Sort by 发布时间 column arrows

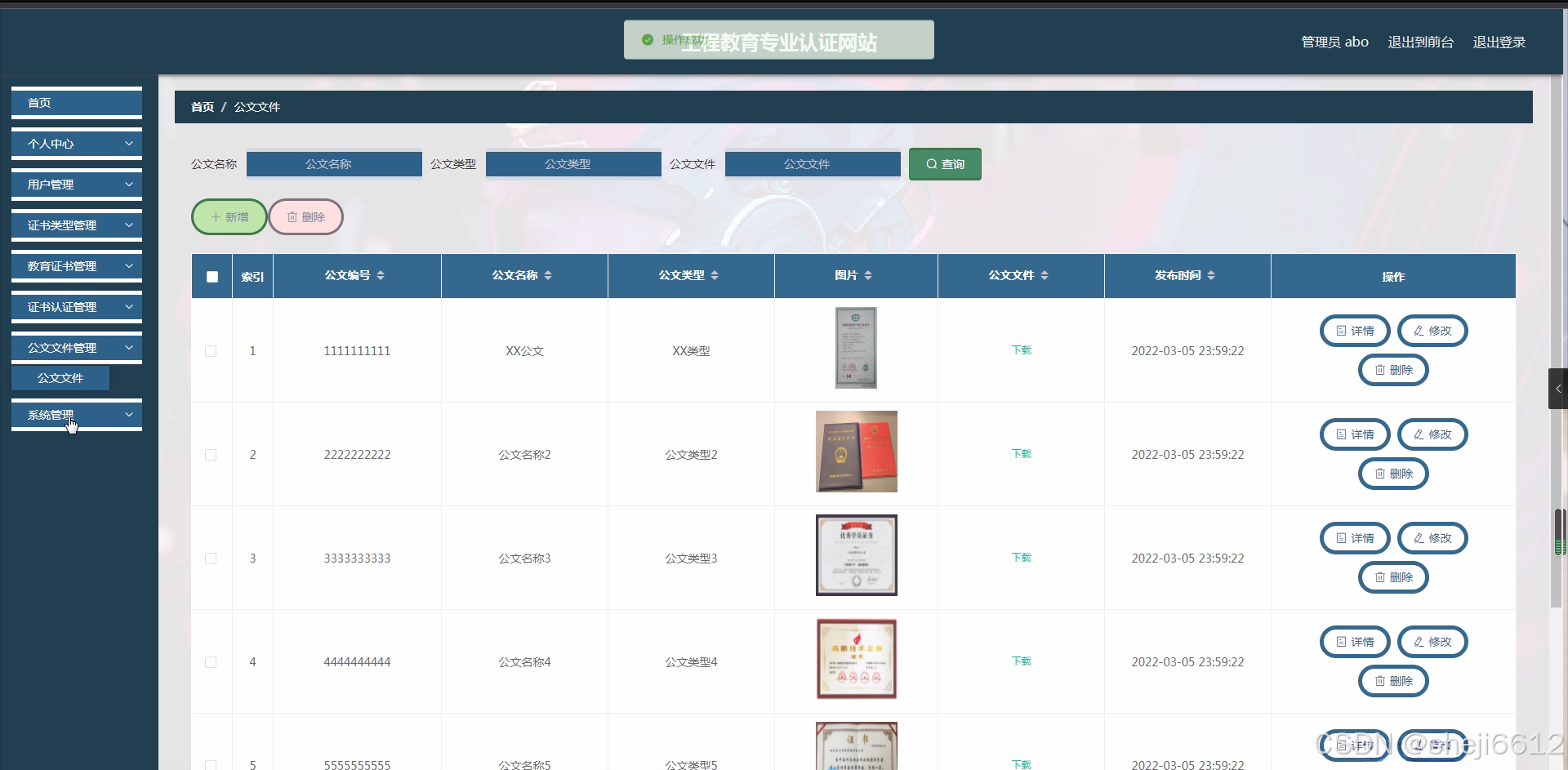[1211, 275]
